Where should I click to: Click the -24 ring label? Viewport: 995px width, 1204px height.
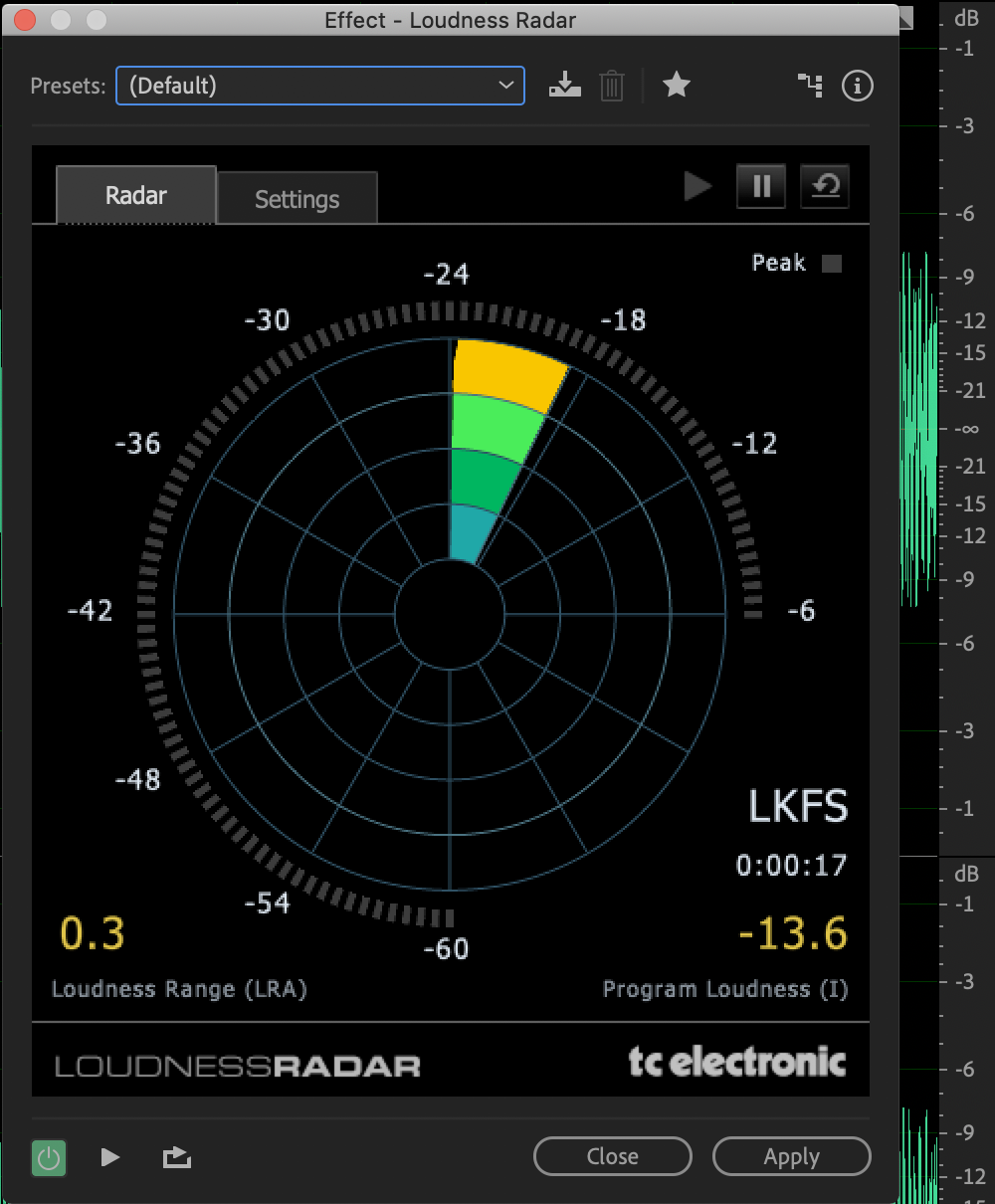coord(446,274)
